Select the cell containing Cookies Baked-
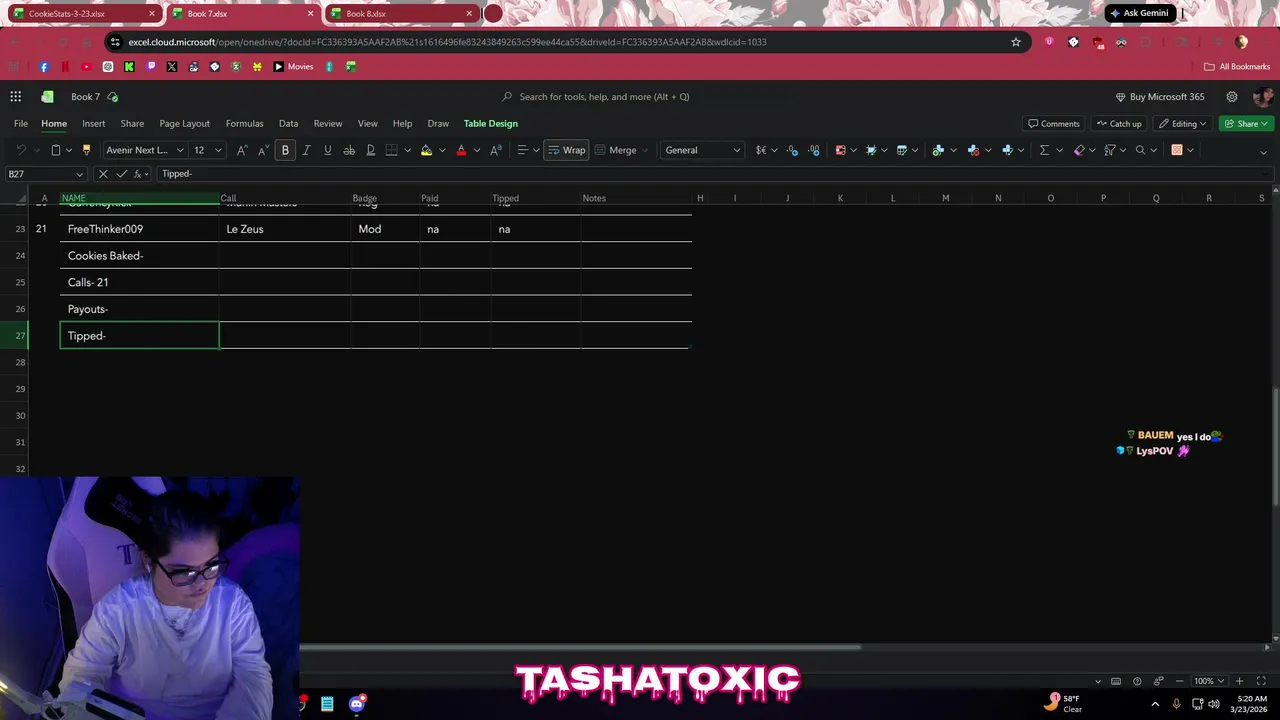This screenshot has width=1280, height=720. 140,256
